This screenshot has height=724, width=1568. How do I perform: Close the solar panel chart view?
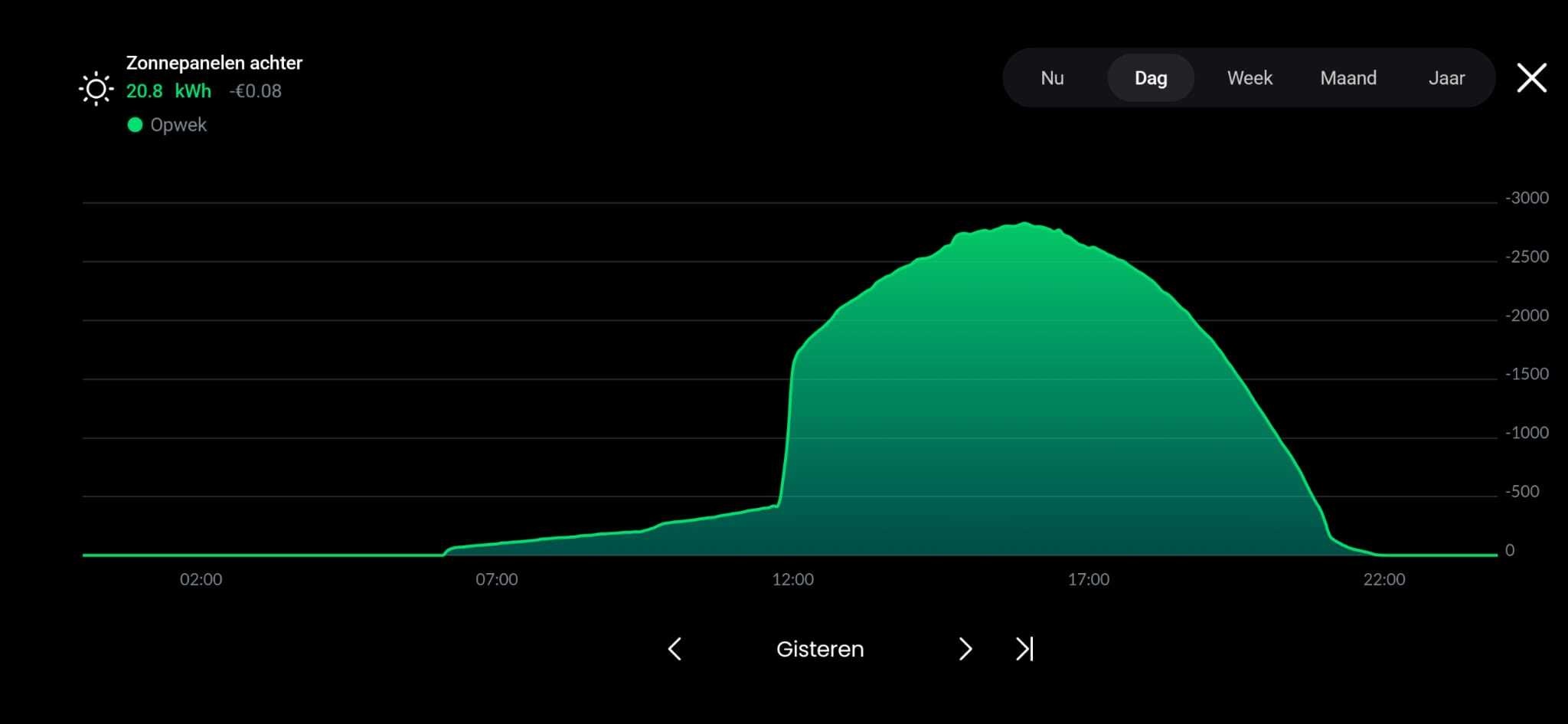point(1532,77)
